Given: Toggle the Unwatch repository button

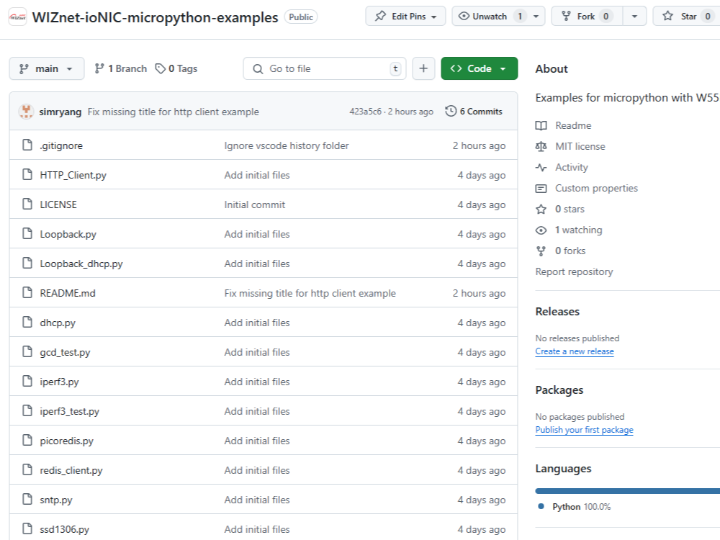Looking at the screenshot, I should click(x=489, y=17).
